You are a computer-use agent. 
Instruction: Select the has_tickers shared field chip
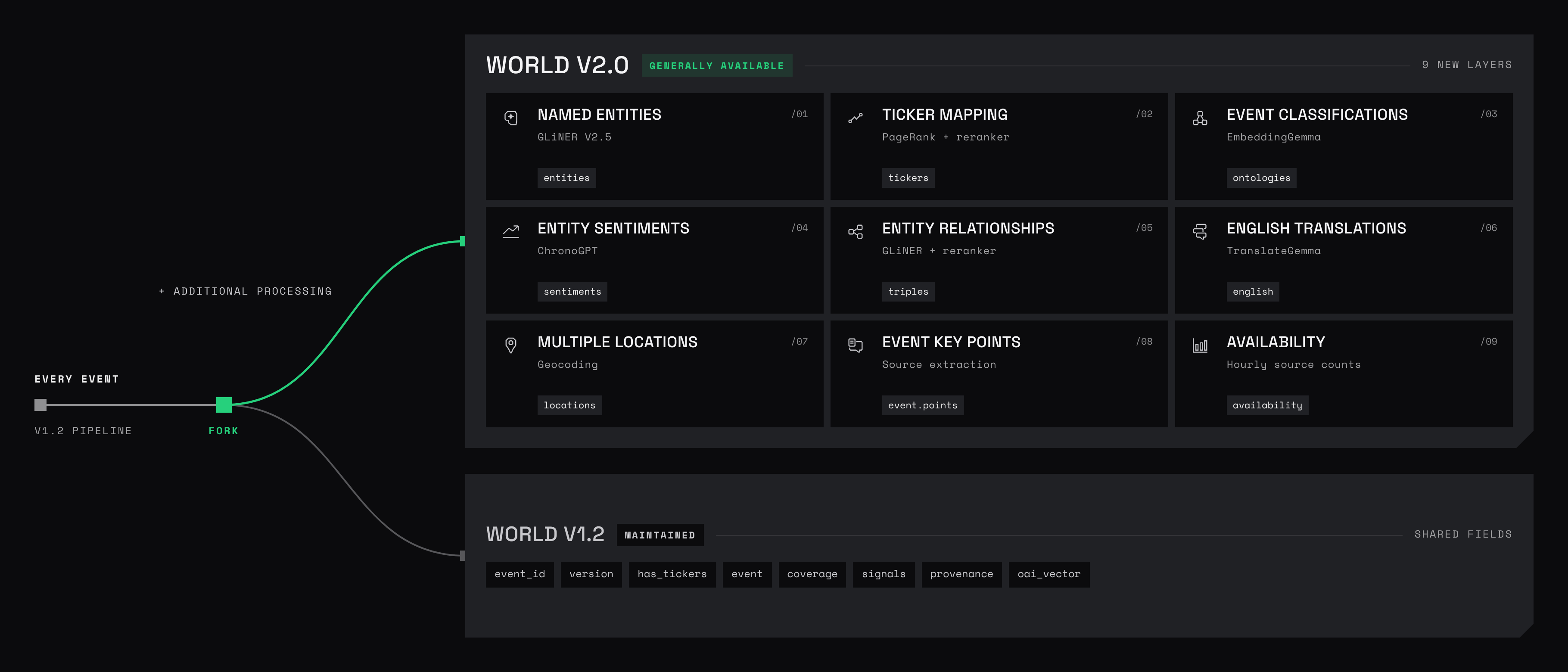click(x=672, y=574)
